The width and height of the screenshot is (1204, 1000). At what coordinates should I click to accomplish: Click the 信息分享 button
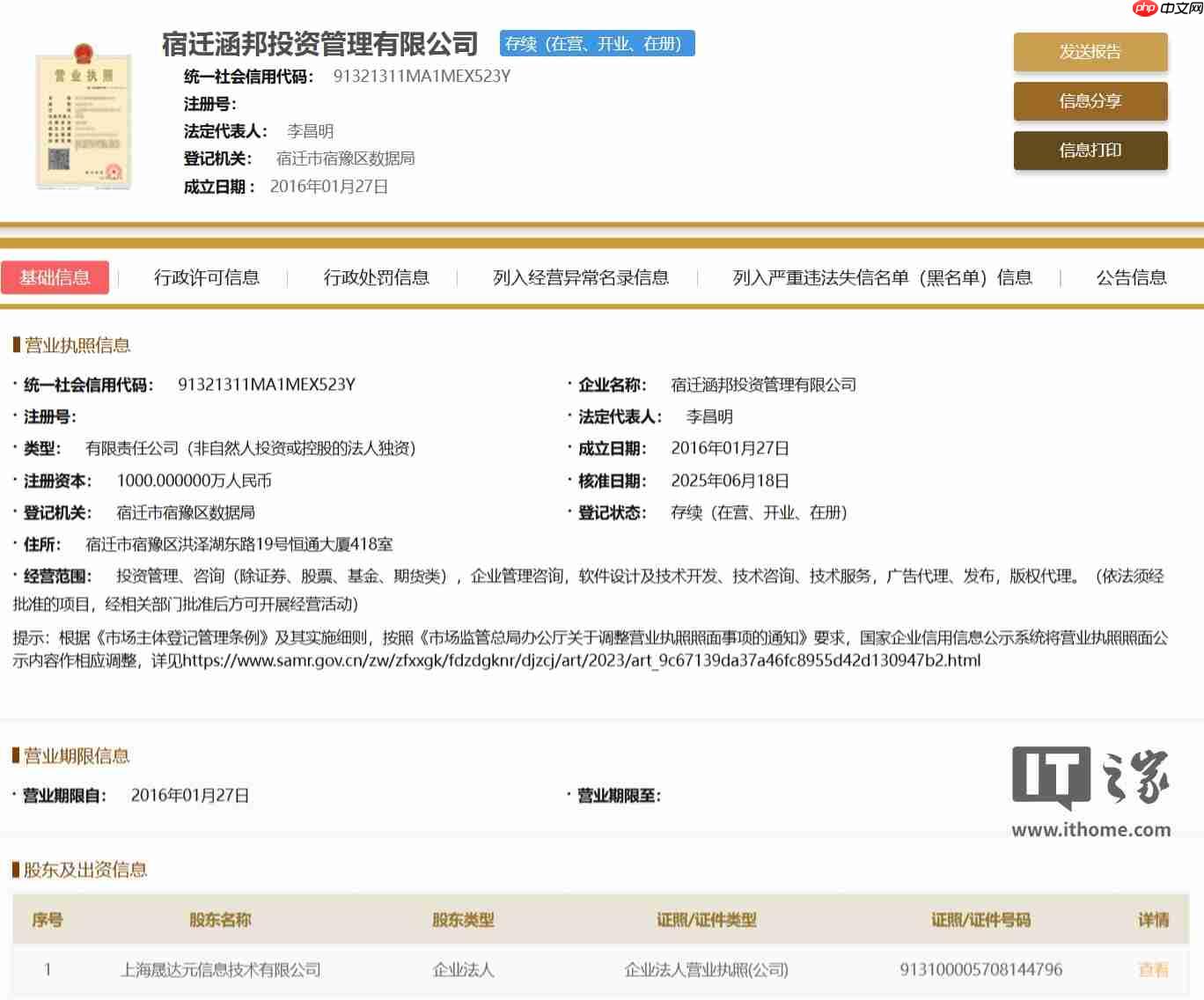[1091, 101]
